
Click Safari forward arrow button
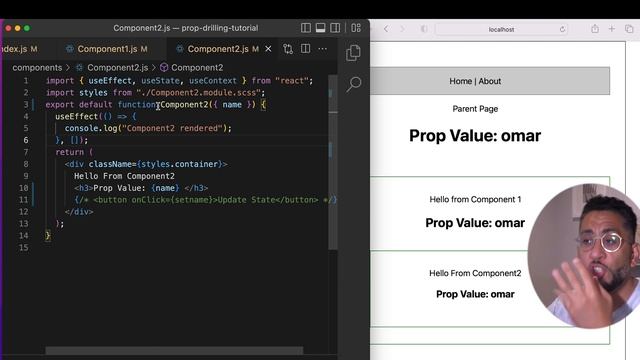click(x=402, y=29)
